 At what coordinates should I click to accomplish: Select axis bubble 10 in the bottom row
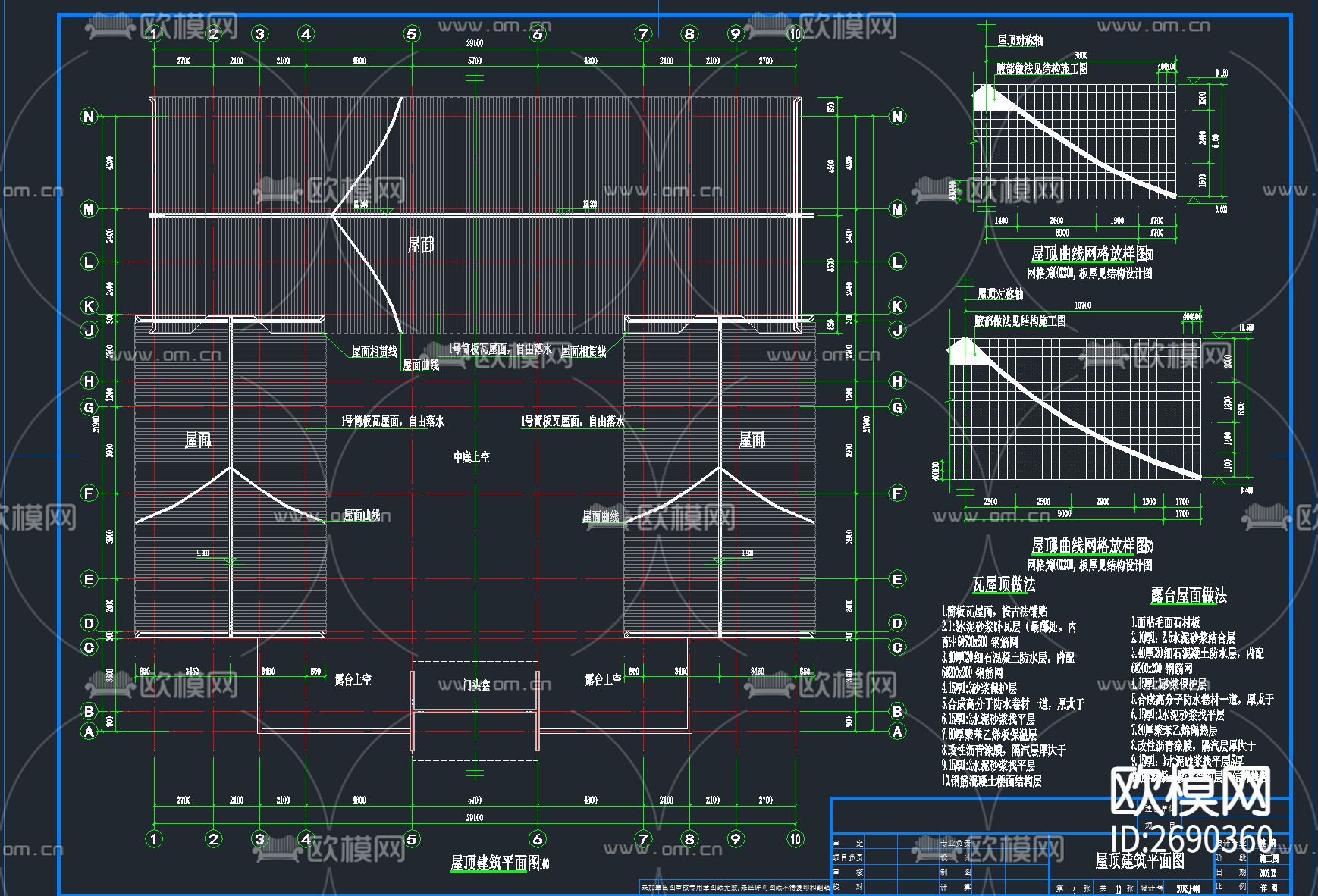[795, 838]
